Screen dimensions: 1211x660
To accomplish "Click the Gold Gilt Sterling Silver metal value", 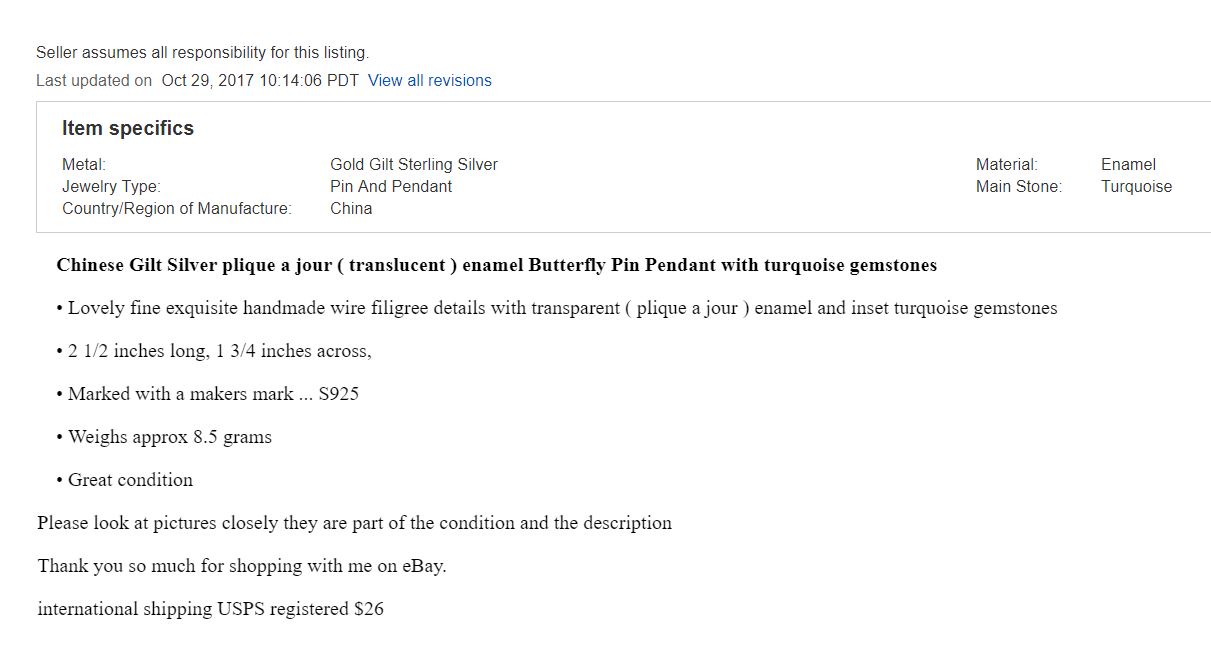I will pos(413,165).
